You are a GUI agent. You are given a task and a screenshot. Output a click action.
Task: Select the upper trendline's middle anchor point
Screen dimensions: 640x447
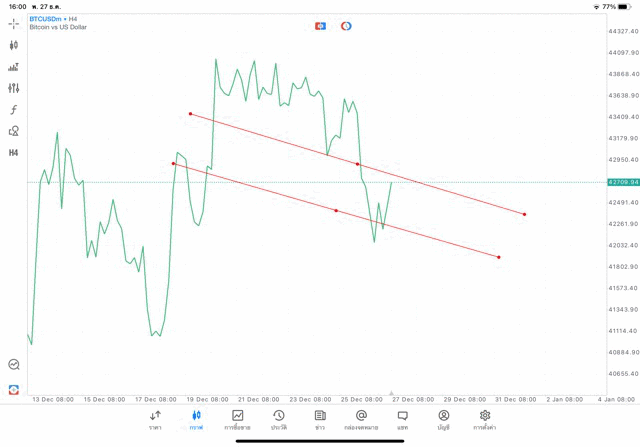click(x=357, y=164)
